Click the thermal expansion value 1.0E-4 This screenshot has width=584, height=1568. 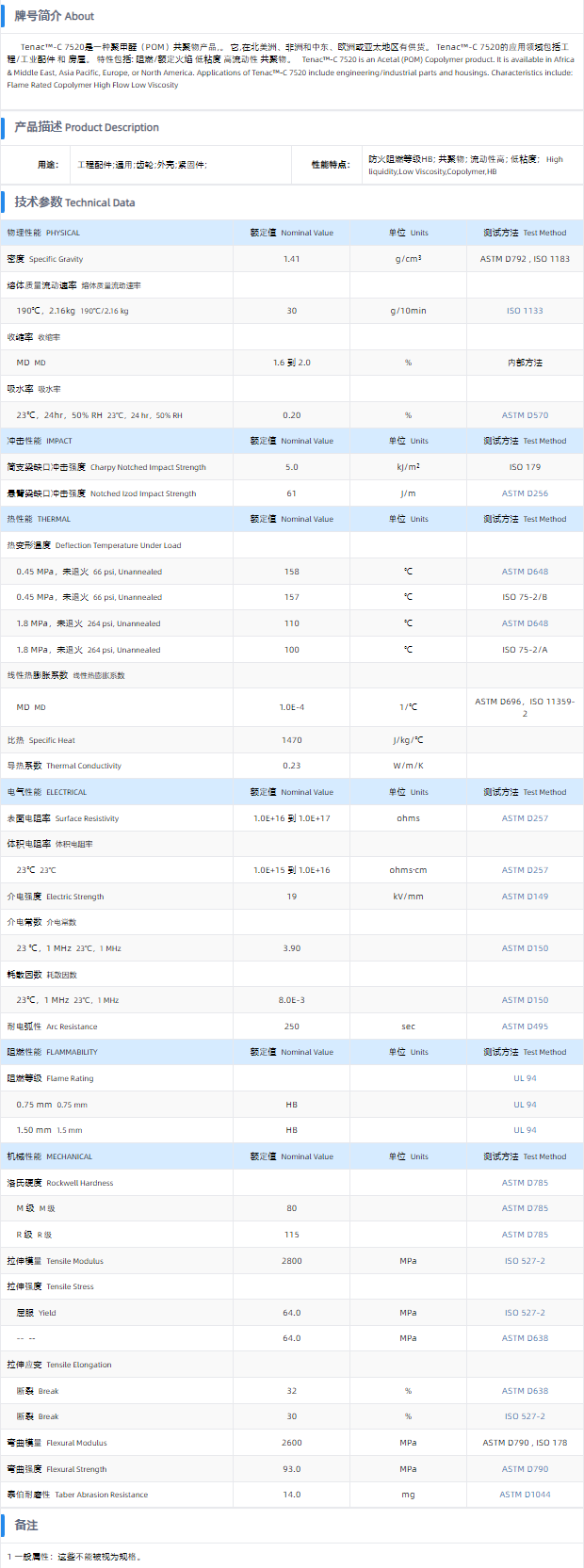(x=292, y=707)
